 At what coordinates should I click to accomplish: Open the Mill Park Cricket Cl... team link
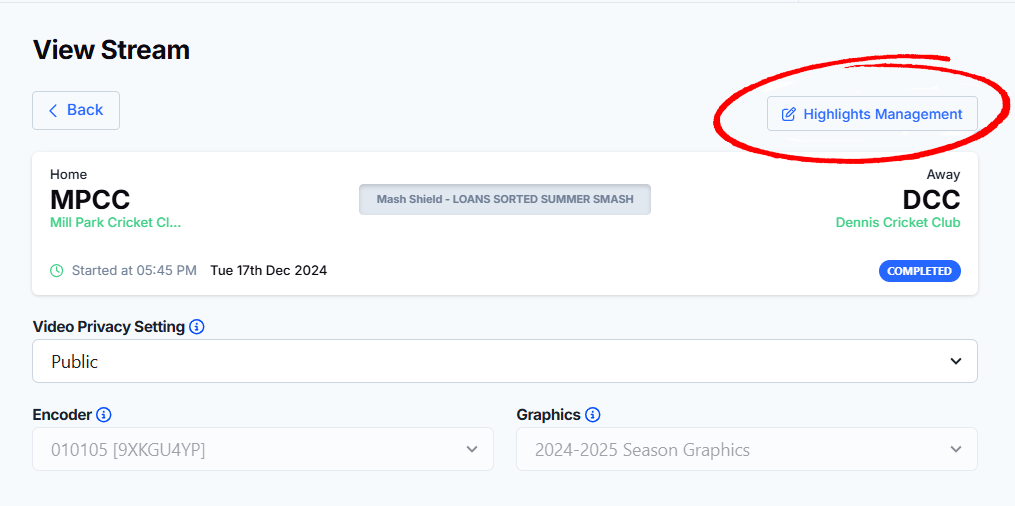[x=116, y=223]
